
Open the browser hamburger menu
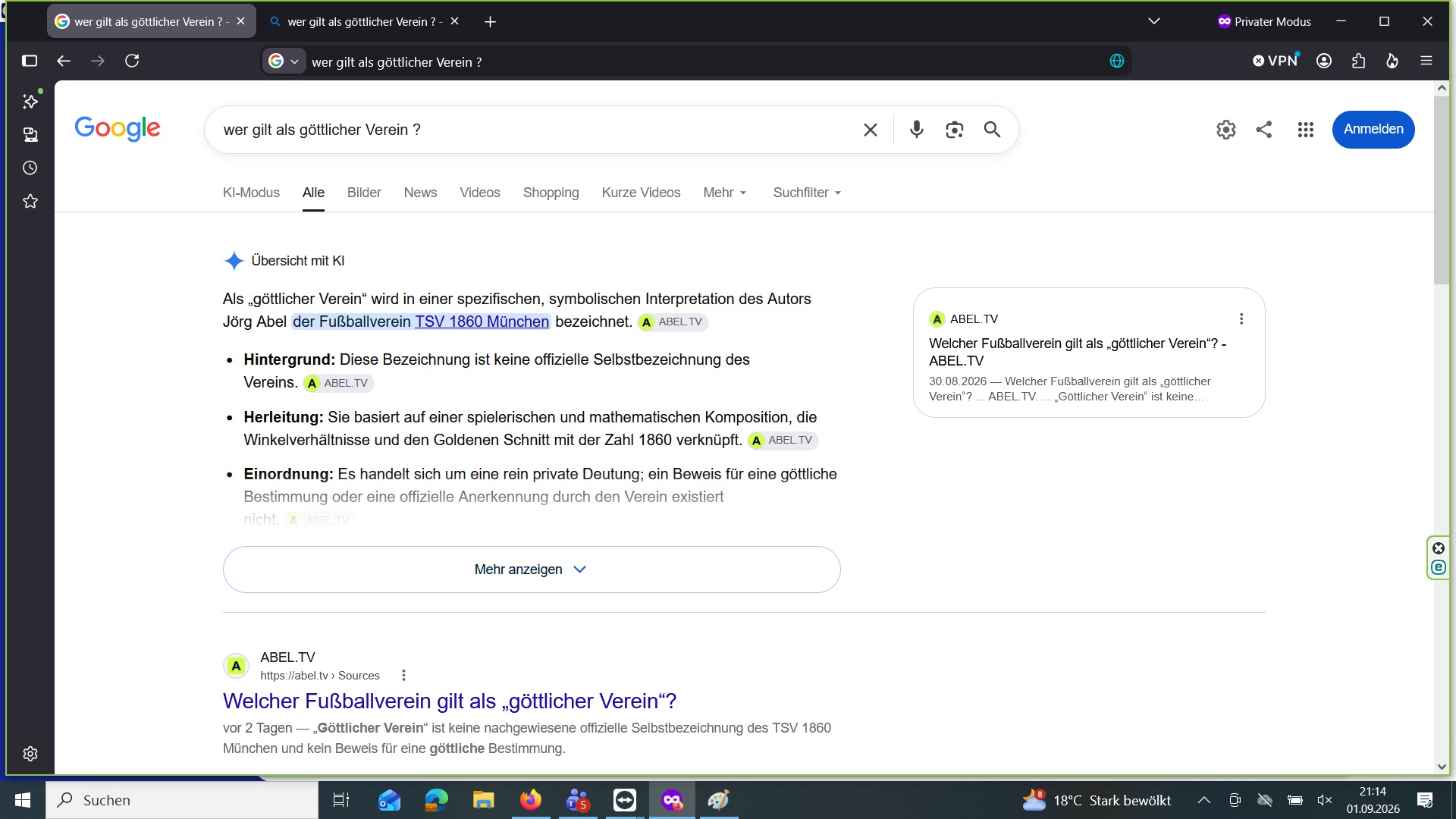click(1426, 61)
